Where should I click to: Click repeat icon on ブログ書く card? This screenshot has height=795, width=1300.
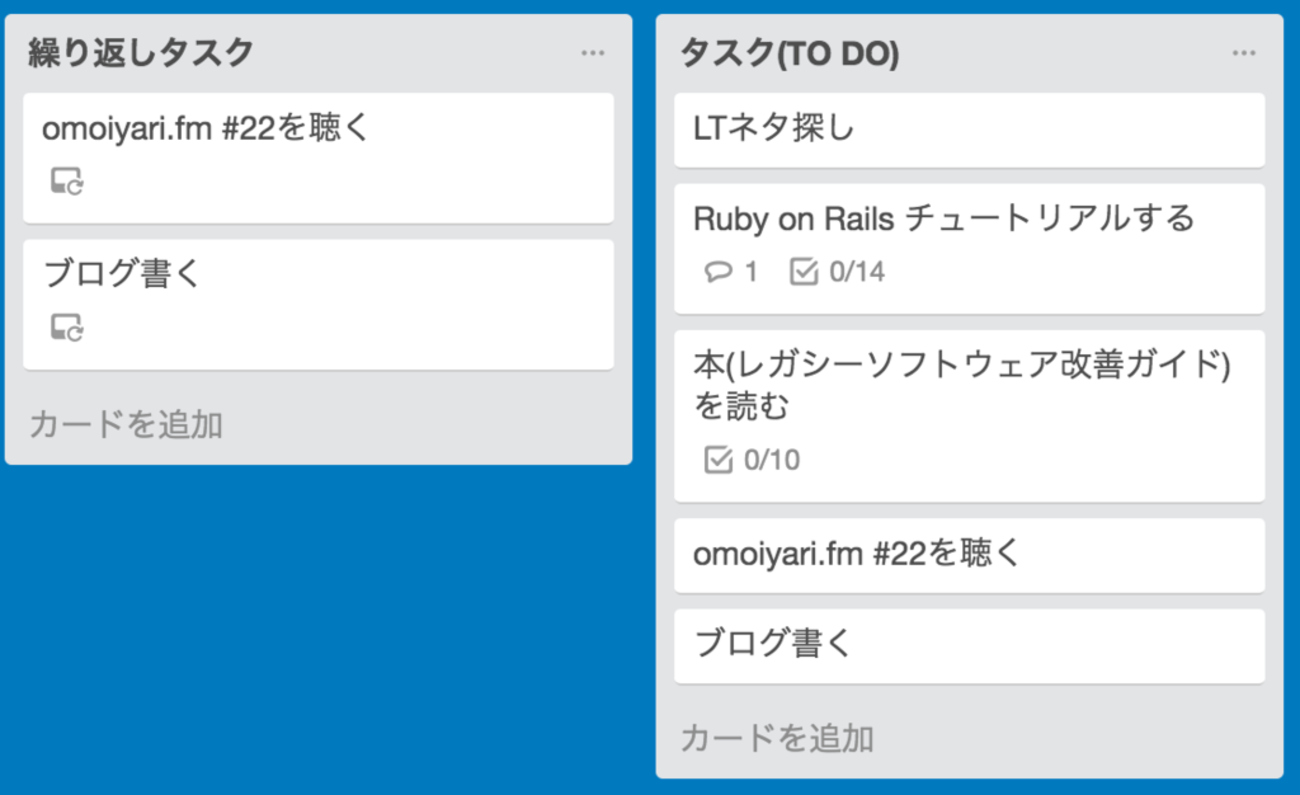tap(67, 327)
